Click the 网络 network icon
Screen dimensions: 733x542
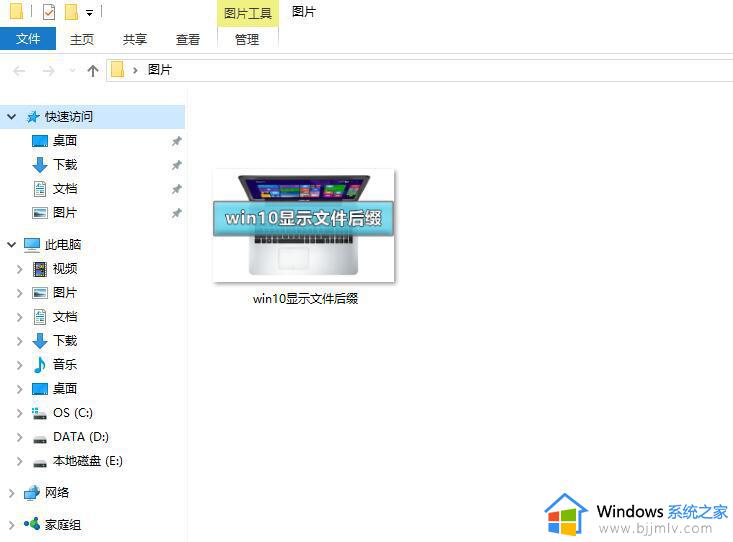32,493
